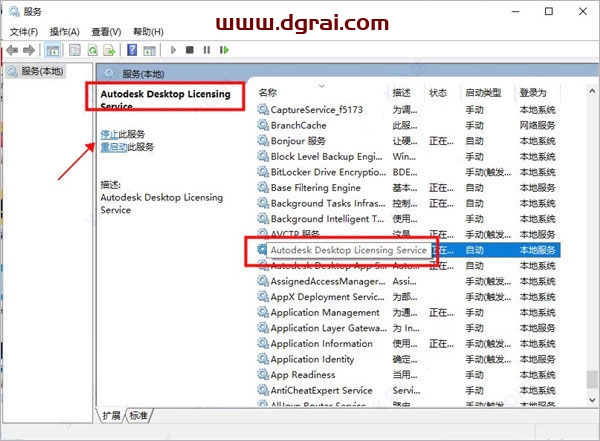This screenshot has height=441, width=600.
Task: Click gear icon beside Application Management
Action: (263, 312)
